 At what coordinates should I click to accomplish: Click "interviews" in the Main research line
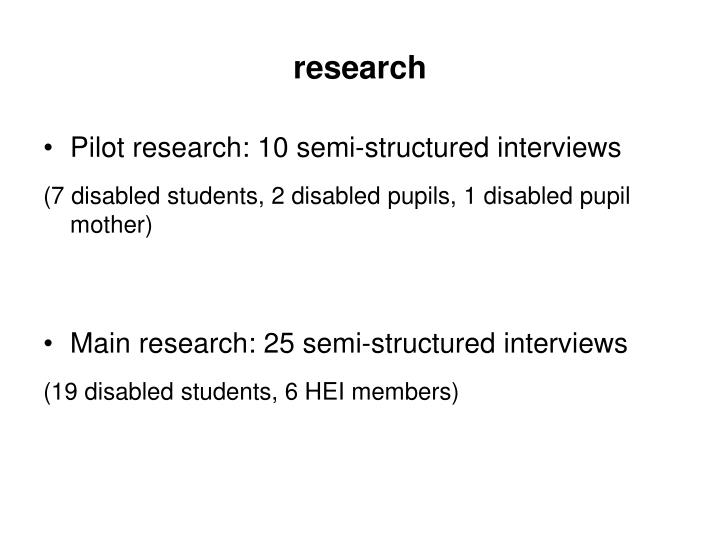point(565,343)
